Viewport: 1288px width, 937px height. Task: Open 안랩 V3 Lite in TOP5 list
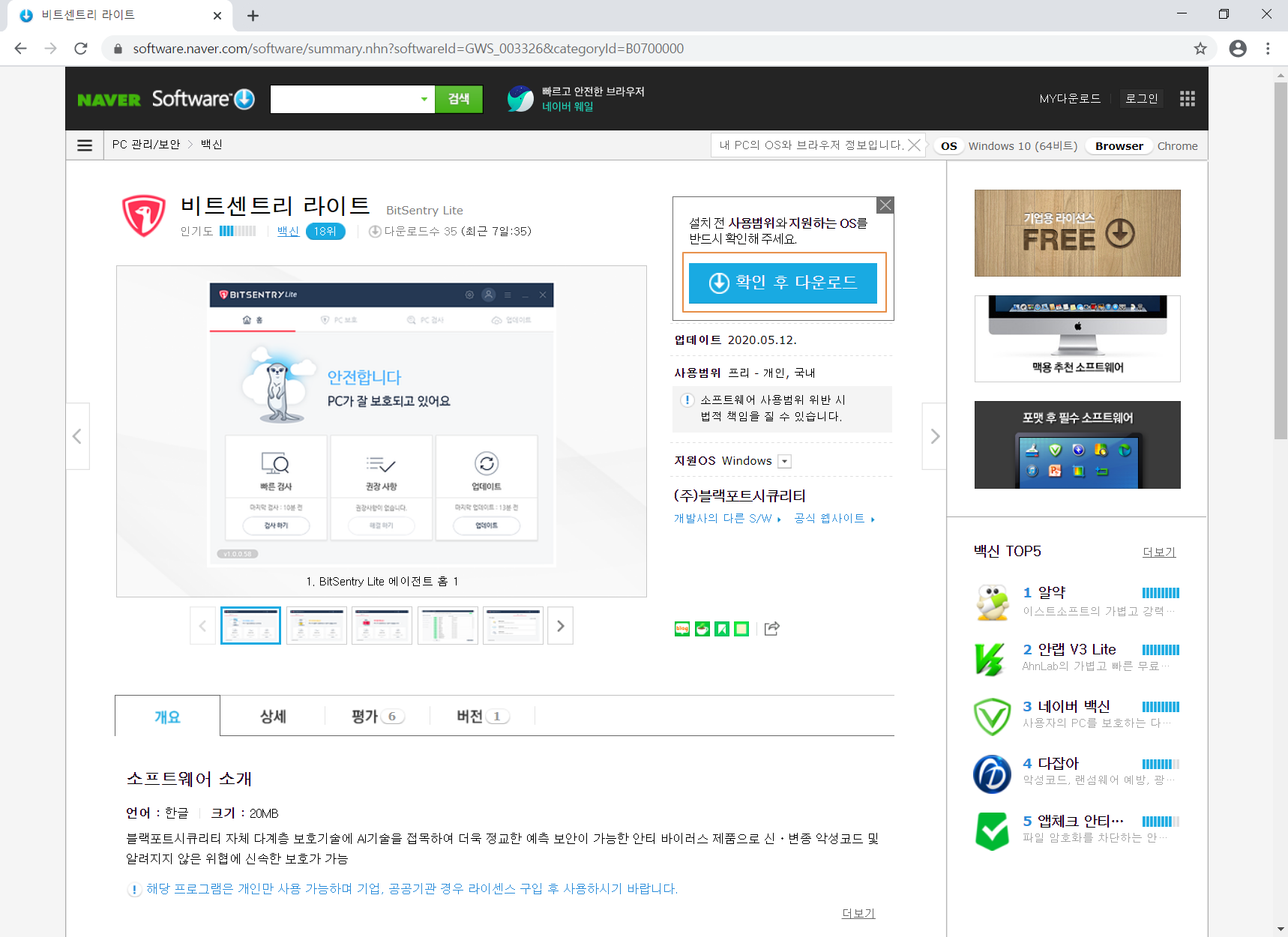click(1077, 650)
